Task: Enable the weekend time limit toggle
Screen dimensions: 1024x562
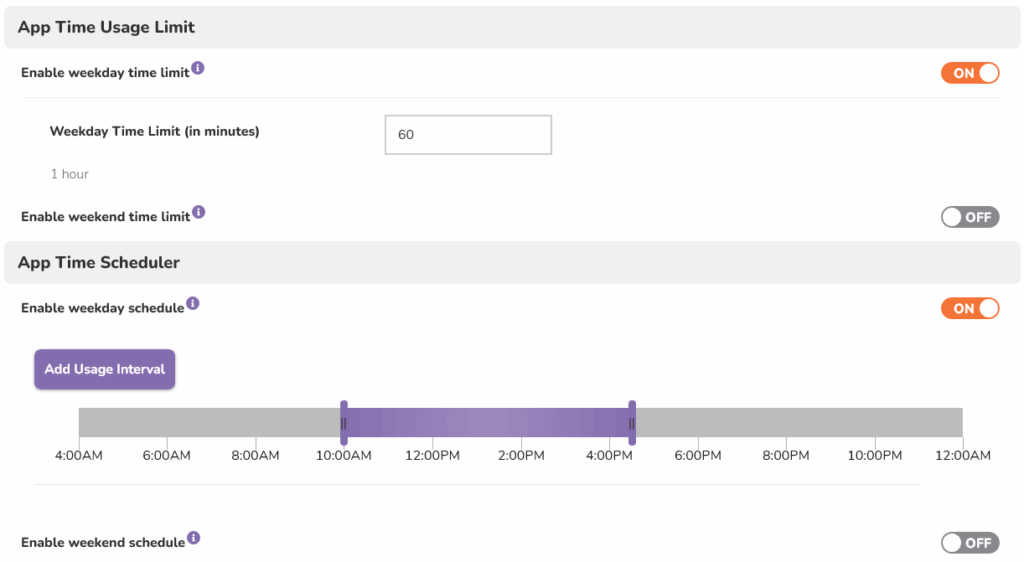Action: click(969, 217)
